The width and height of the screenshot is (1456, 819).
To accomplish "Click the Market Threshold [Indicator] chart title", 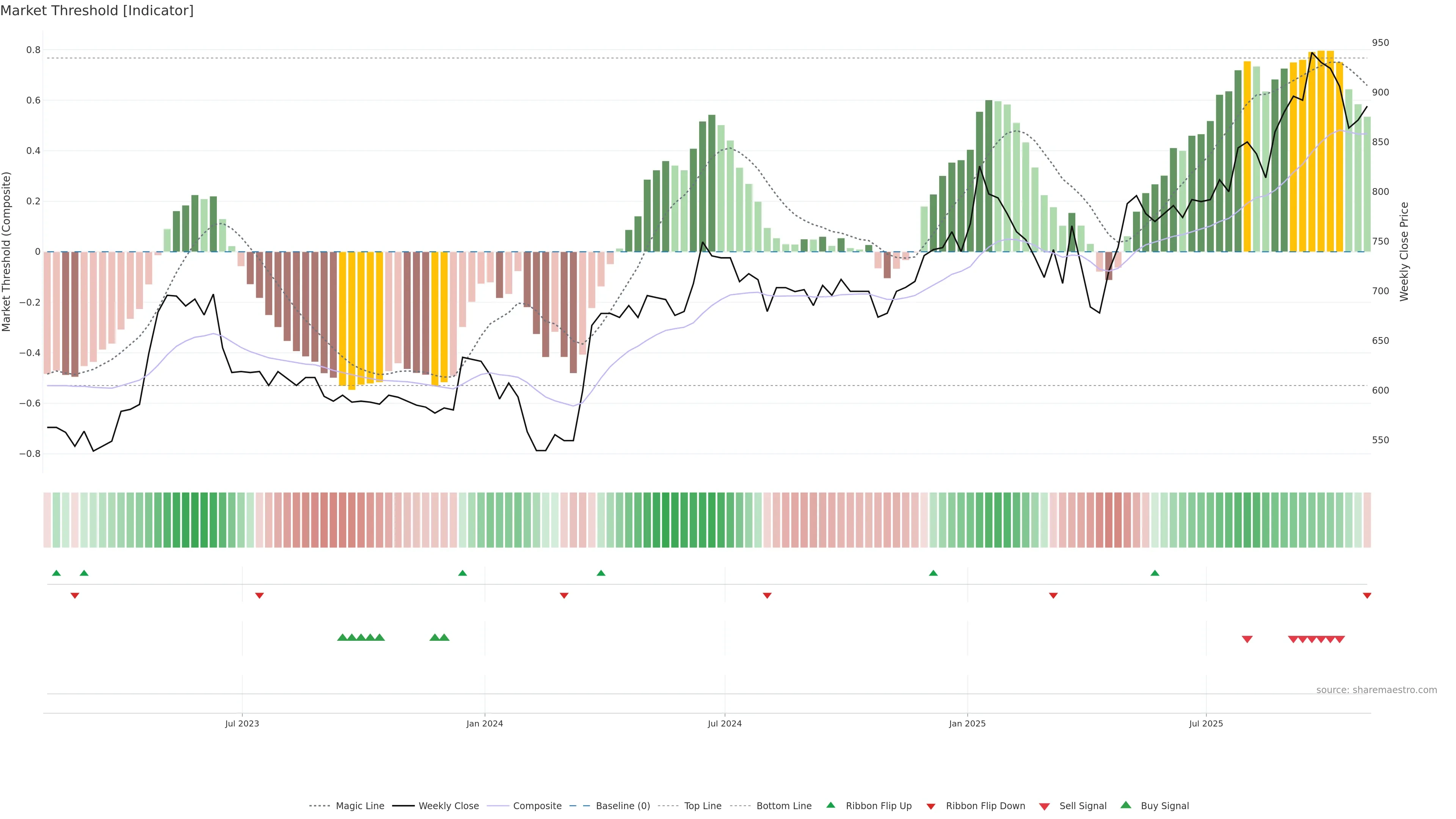I will (x=97, y=11).
